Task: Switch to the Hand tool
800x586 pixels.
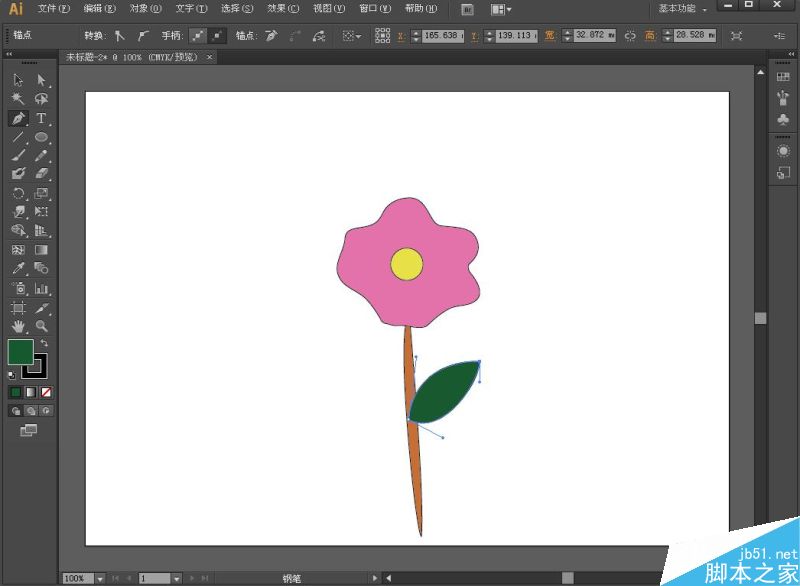Action: point(18,326)
